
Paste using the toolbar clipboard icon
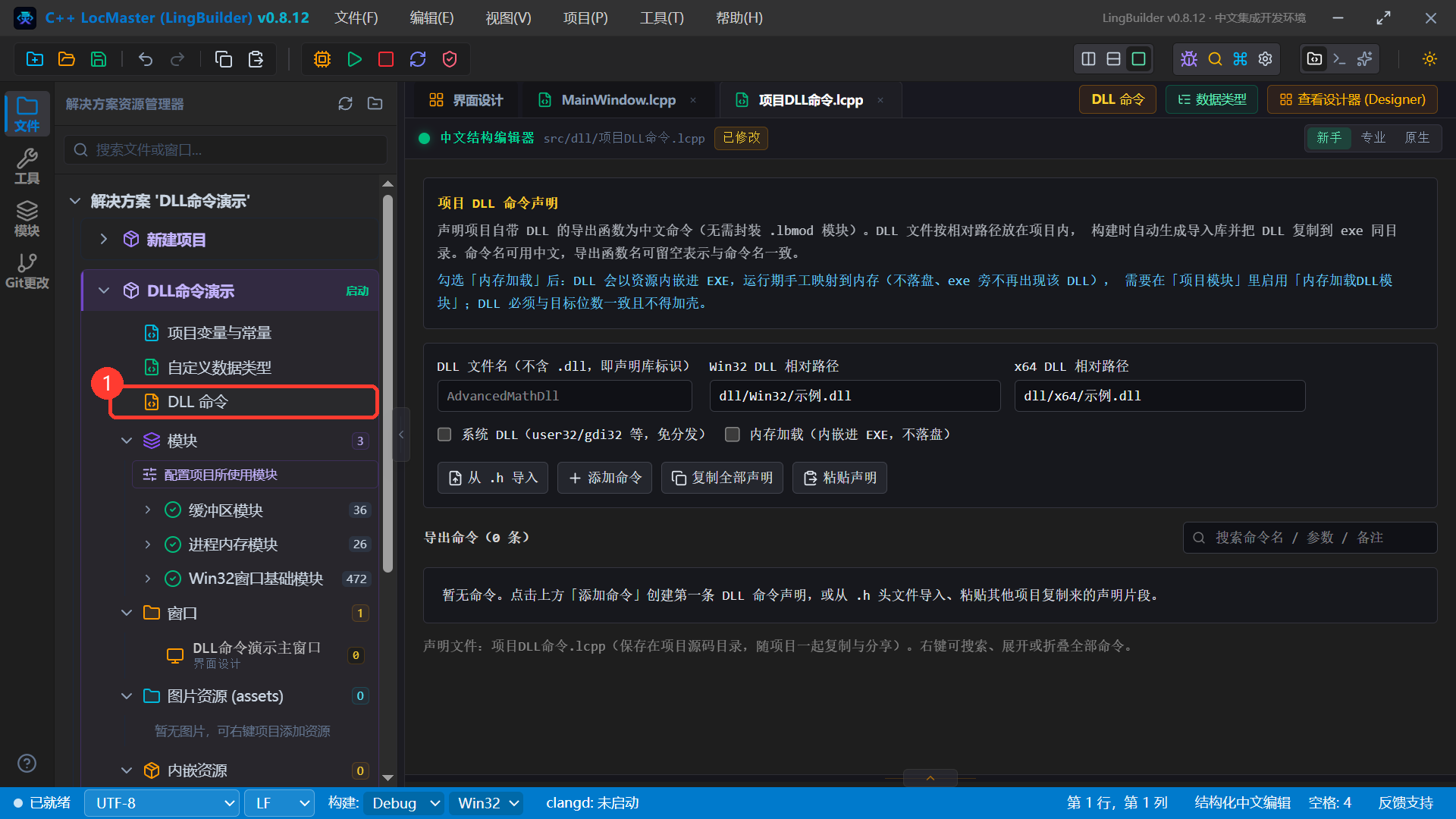click(256, 59)
